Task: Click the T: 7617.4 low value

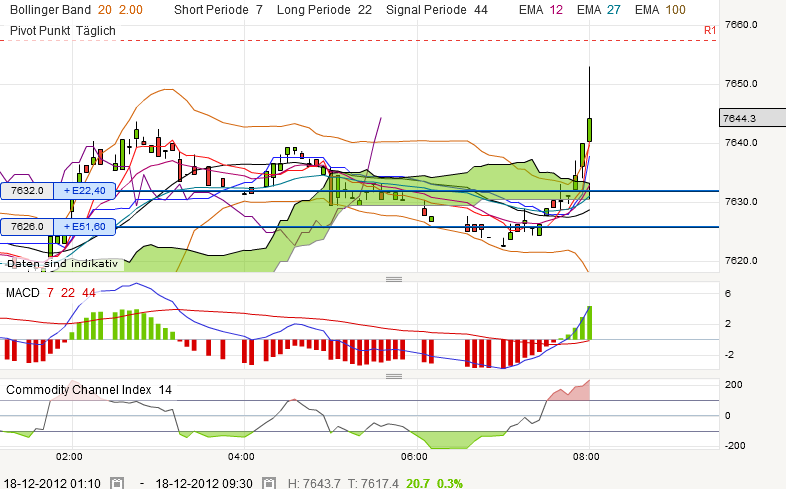Action: [x=373, y=483]
